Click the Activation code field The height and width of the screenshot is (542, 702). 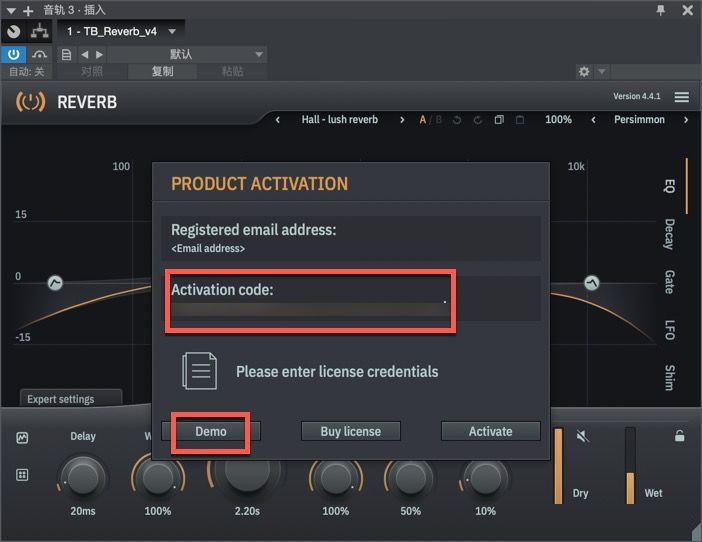[x=351, y=299]
